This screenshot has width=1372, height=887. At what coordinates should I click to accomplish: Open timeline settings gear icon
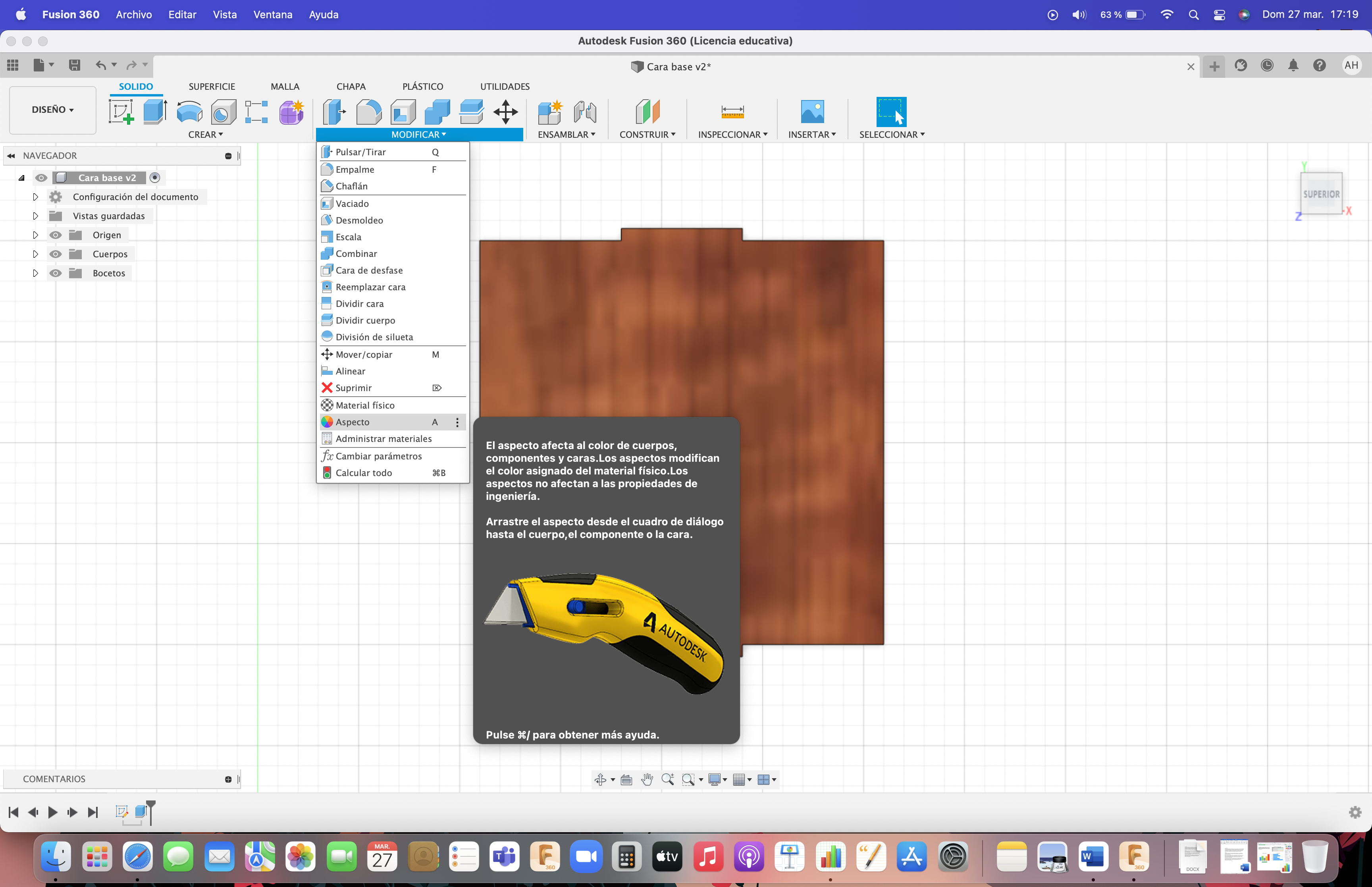[x=1355, y=812]
